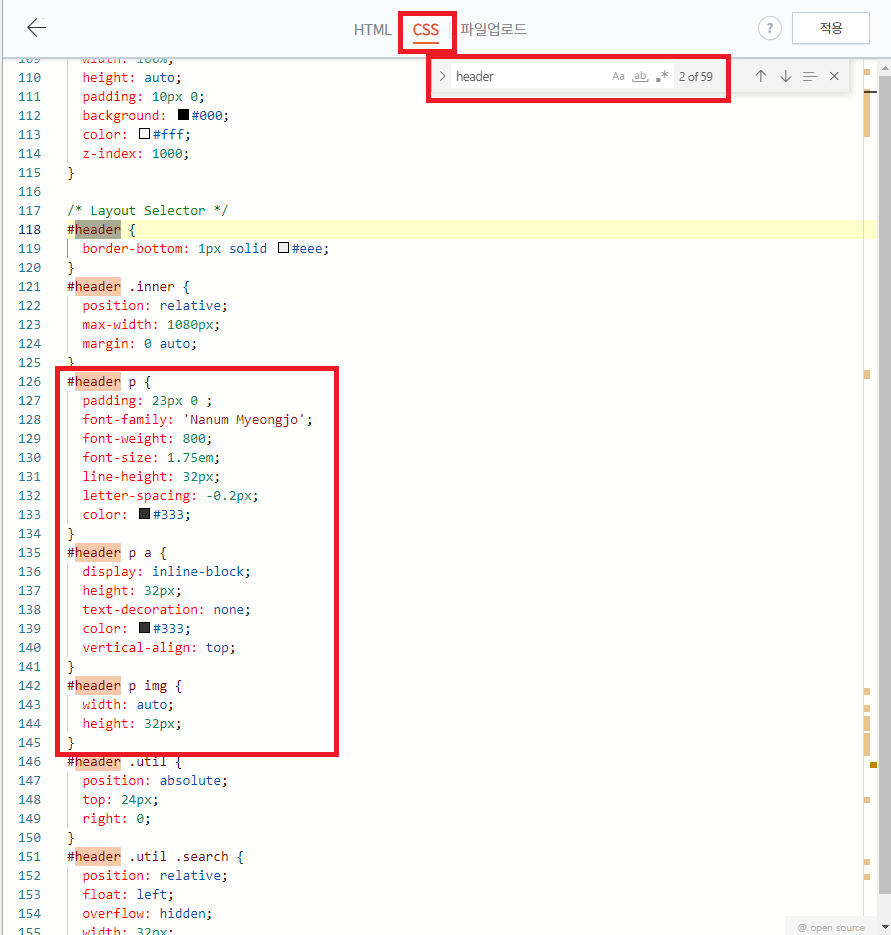Click the '2 of 59' match counter
This screenshot has height=935, width=891.
pos(695,76)
